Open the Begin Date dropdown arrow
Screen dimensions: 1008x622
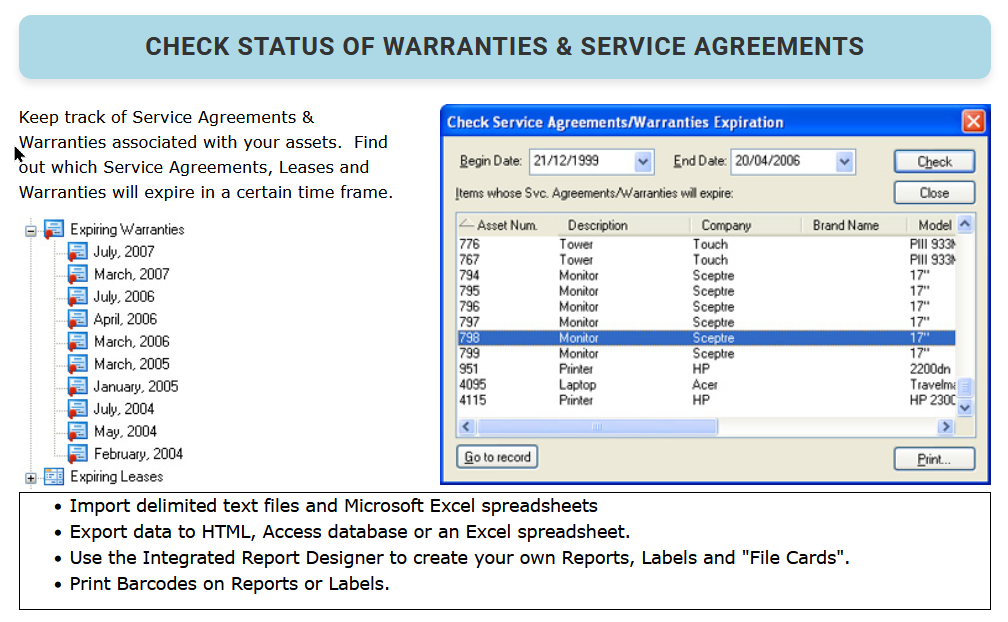[642, 162]
